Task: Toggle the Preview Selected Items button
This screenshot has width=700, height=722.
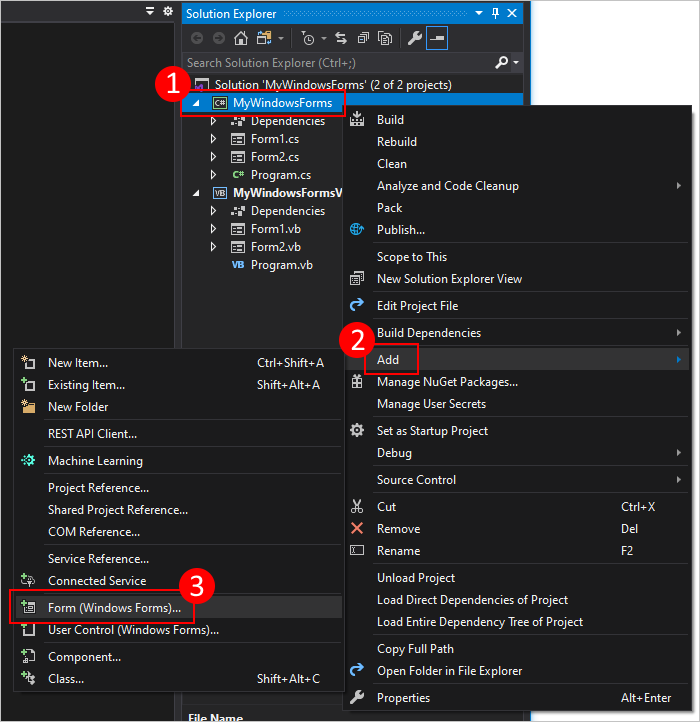Action: [437, 38]
